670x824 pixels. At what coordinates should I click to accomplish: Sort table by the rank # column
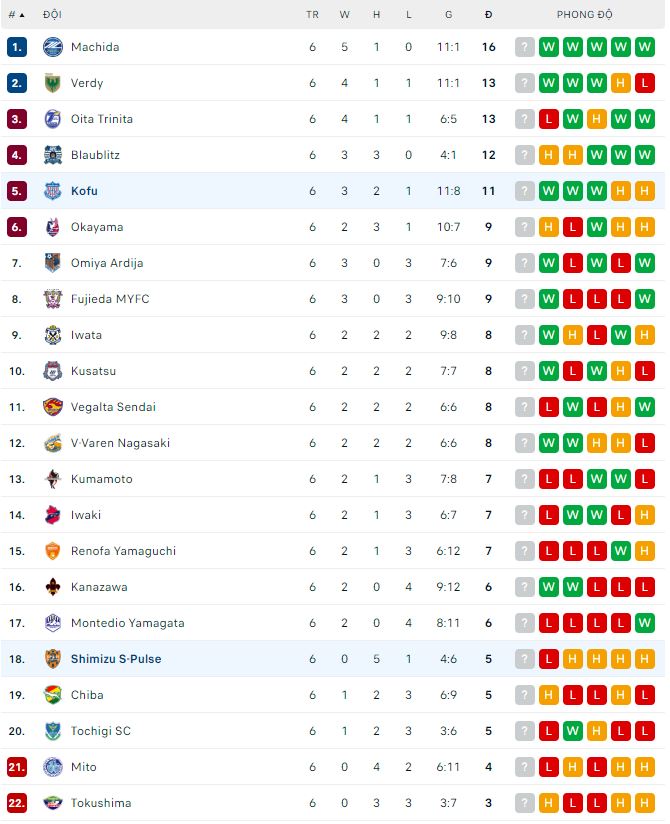(x=16, y=15)
